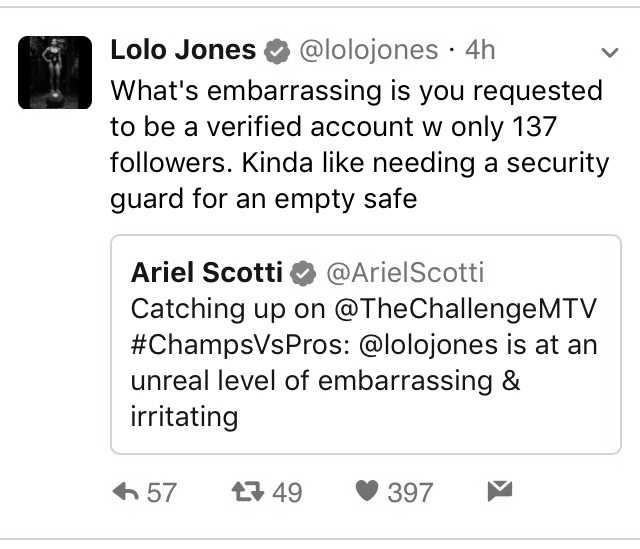The width and height of the screenshot is (640, 549).
Task: Retweet using the retweet arrows icon
Action: point(248,491)
